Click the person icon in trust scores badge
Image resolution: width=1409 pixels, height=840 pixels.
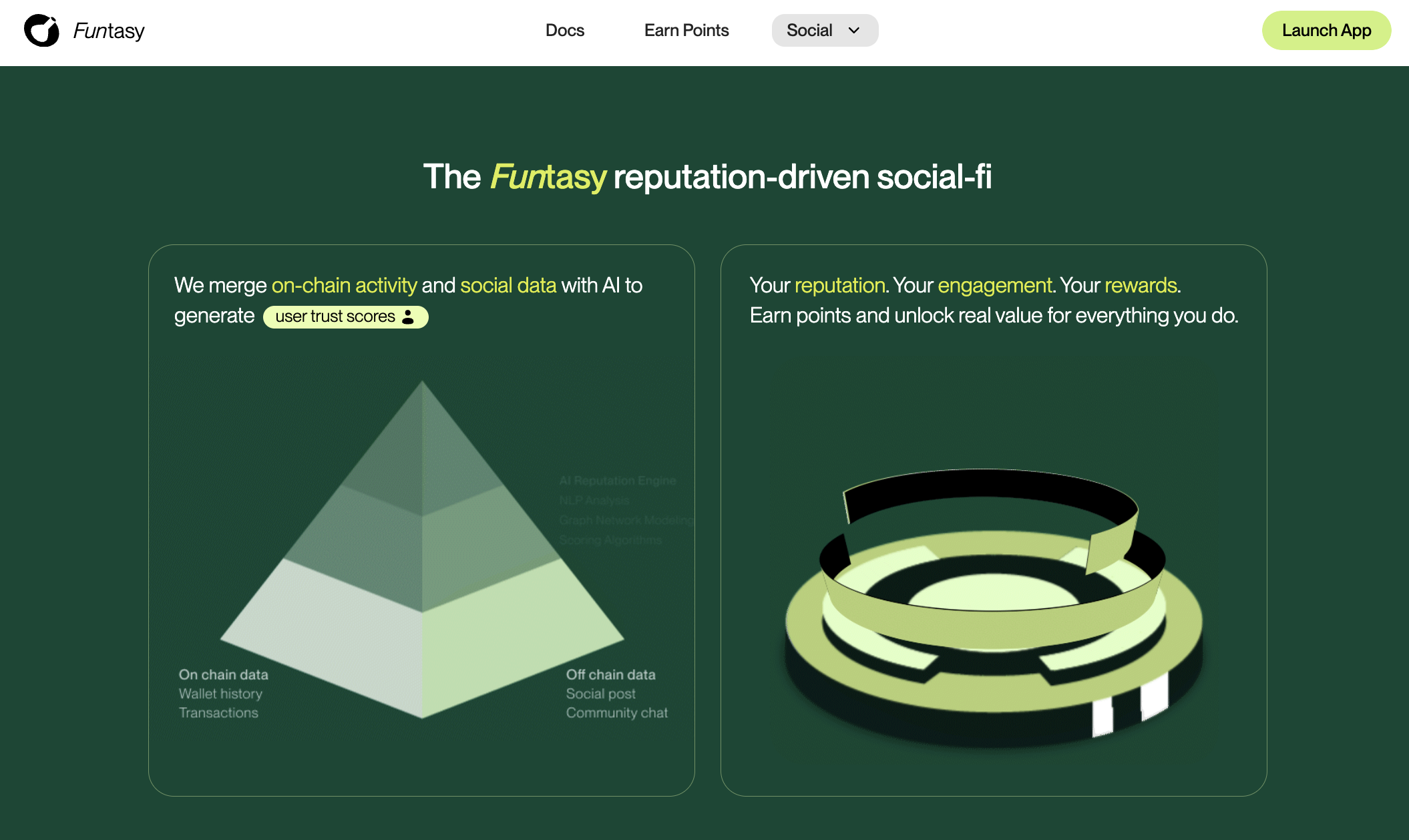pyautogui.click(x=408, y=317)
